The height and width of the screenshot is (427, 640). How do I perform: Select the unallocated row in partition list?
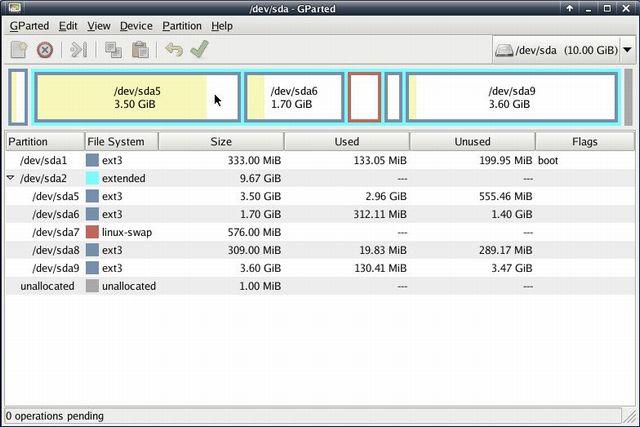pos(320,286)
